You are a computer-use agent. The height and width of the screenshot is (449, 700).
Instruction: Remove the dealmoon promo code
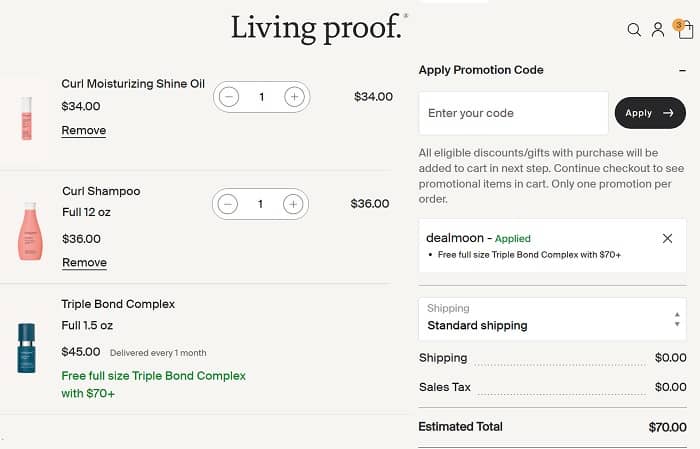pos(668,239)
